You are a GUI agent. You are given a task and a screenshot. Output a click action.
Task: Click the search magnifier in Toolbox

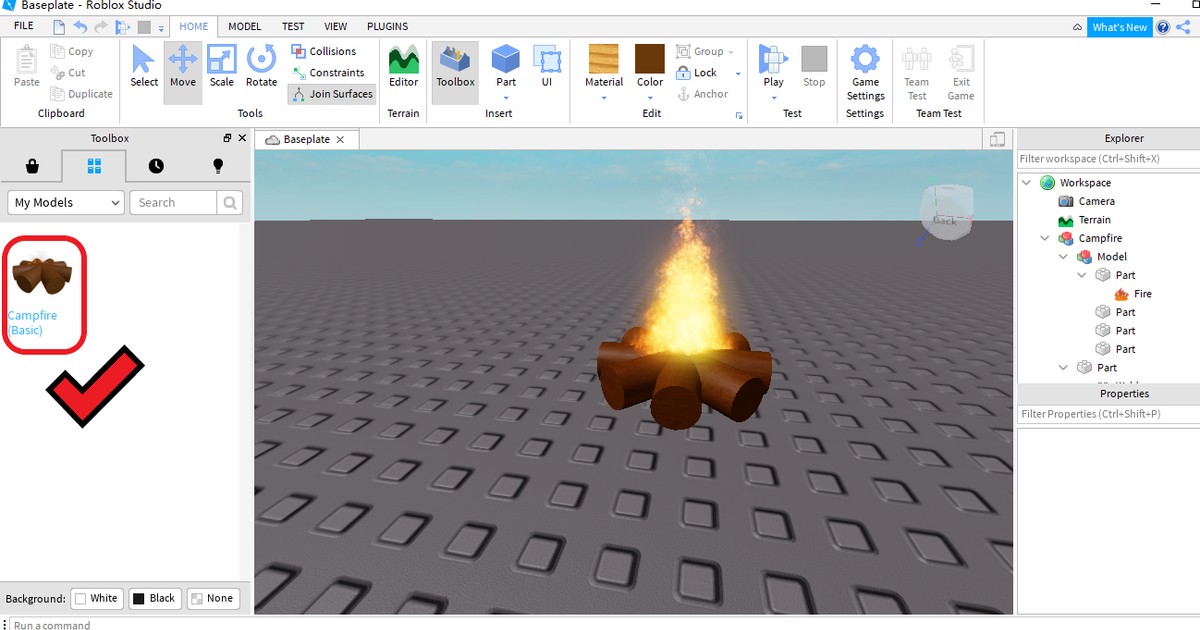pyautogui.click(x=230, y=202)
